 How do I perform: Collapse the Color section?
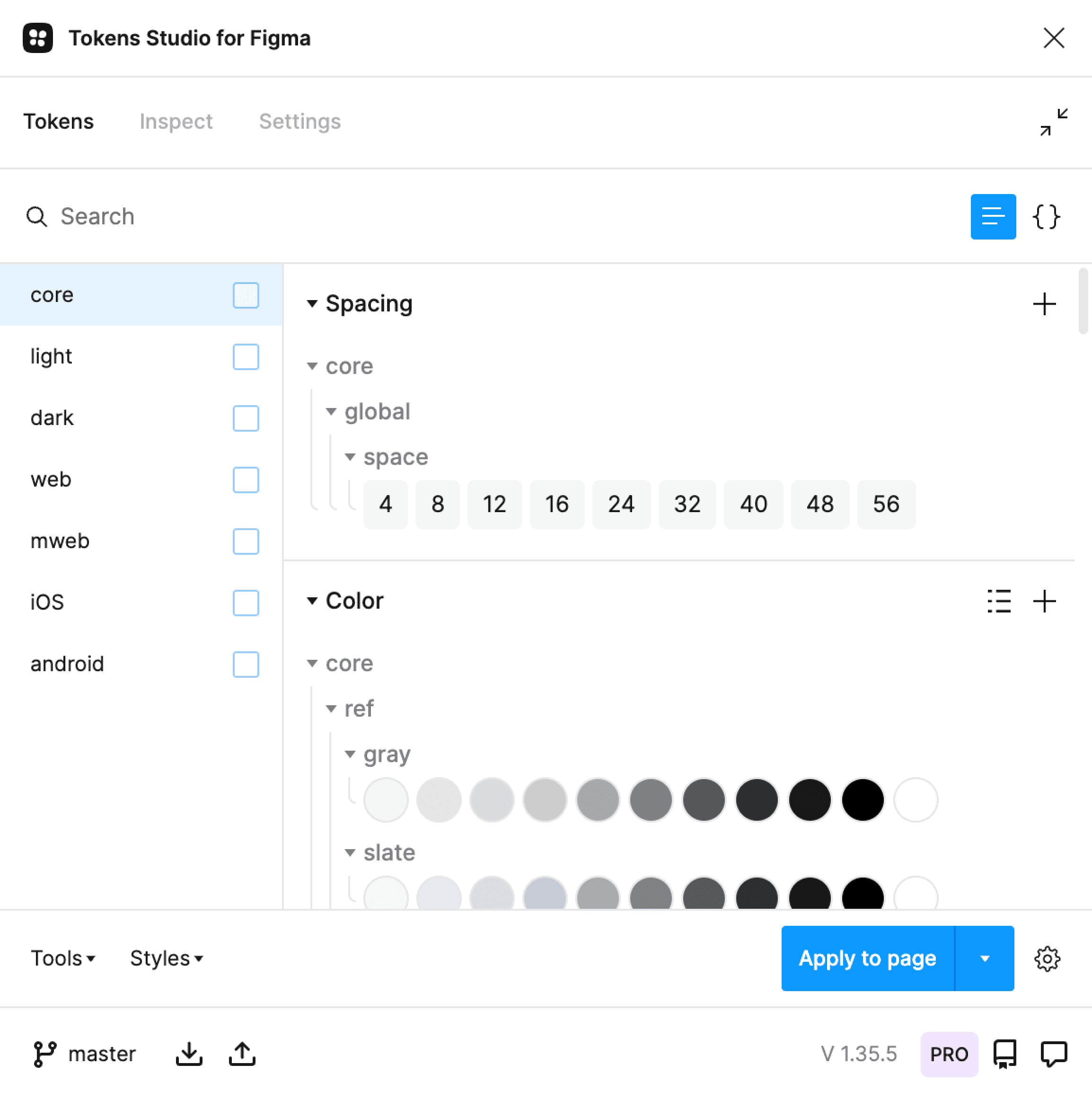(312, 601)
